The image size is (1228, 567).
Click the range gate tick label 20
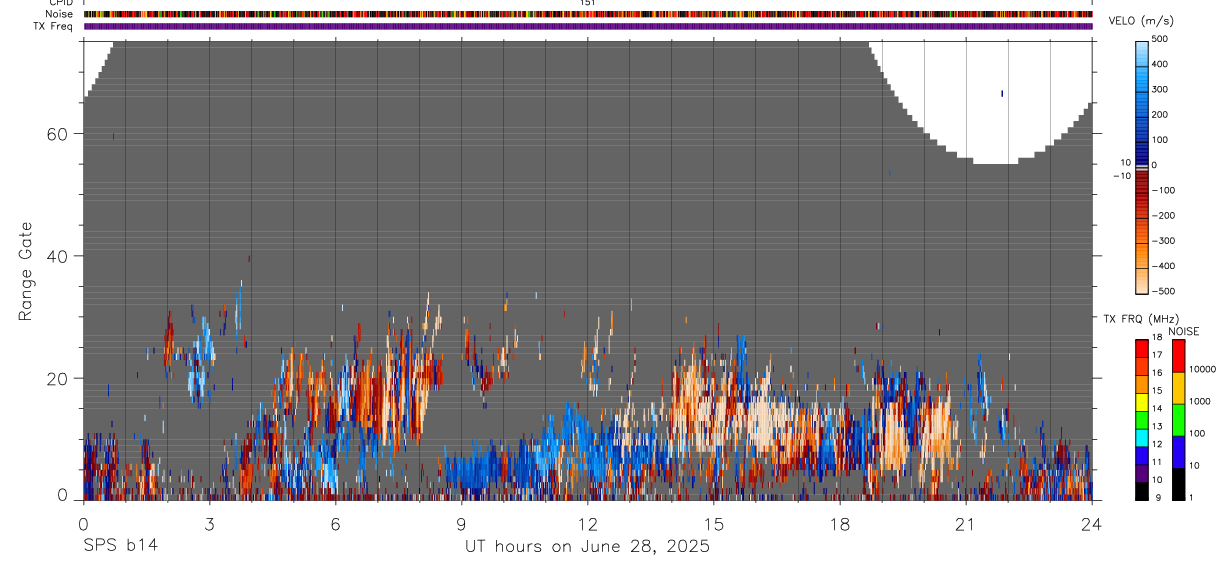[x=57, y=378]
